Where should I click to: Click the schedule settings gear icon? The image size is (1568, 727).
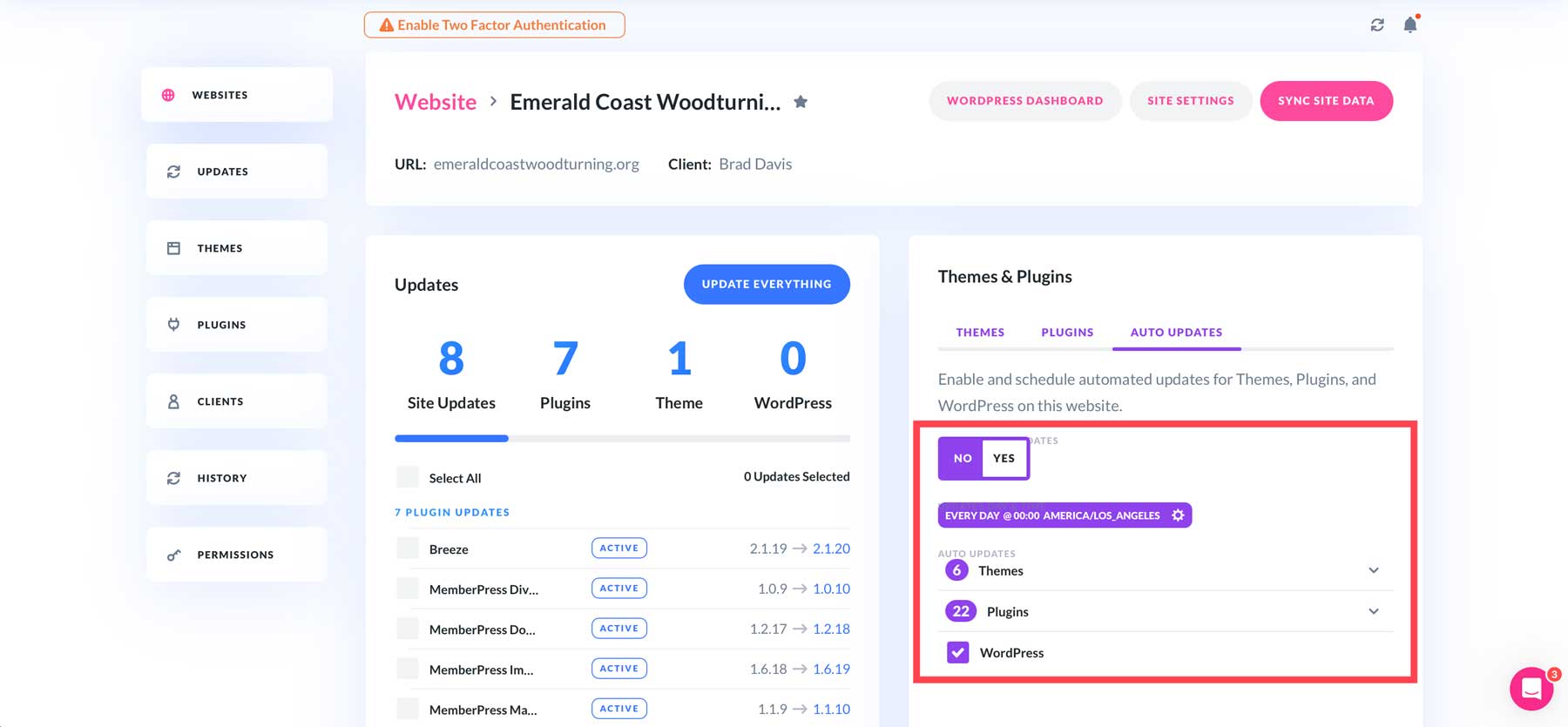(1178, 515)
